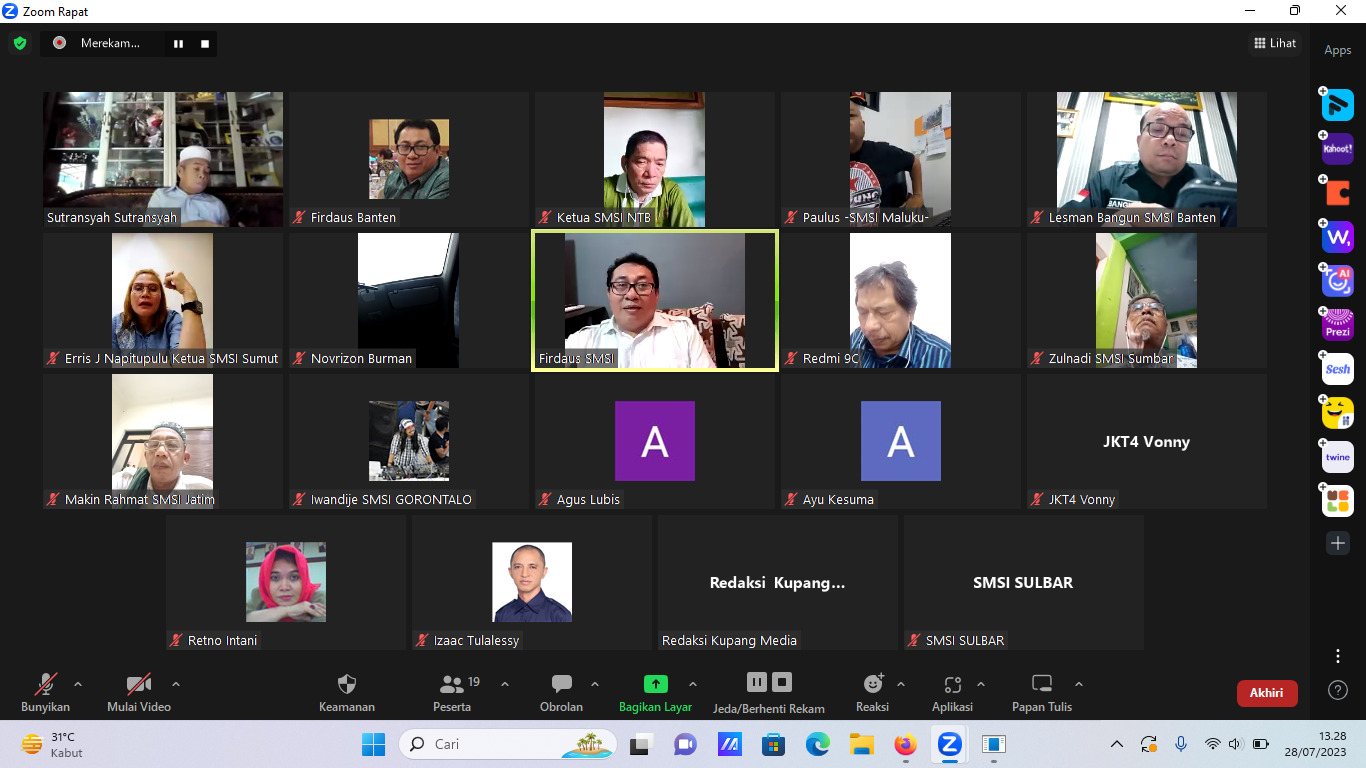Viewport: 1366px width, 768px height.
Task: Select Firdaus SMSI video thumbnail
Action: tap(655, 300)
